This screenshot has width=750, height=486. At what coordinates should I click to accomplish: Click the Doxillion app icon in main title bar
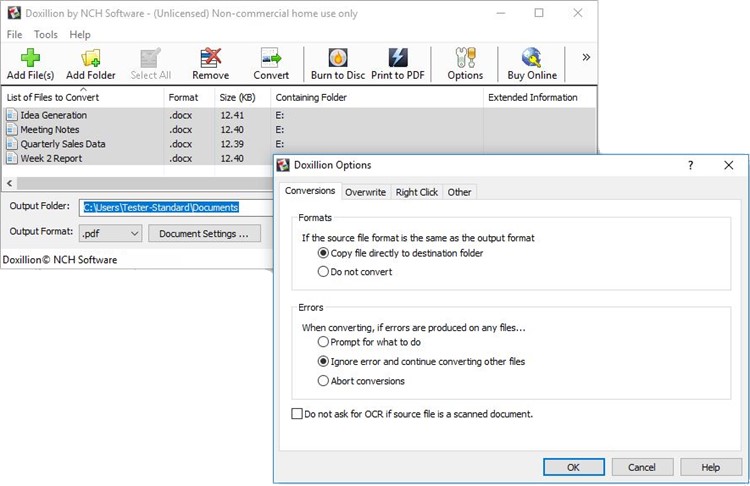click(x=14, y=13)
